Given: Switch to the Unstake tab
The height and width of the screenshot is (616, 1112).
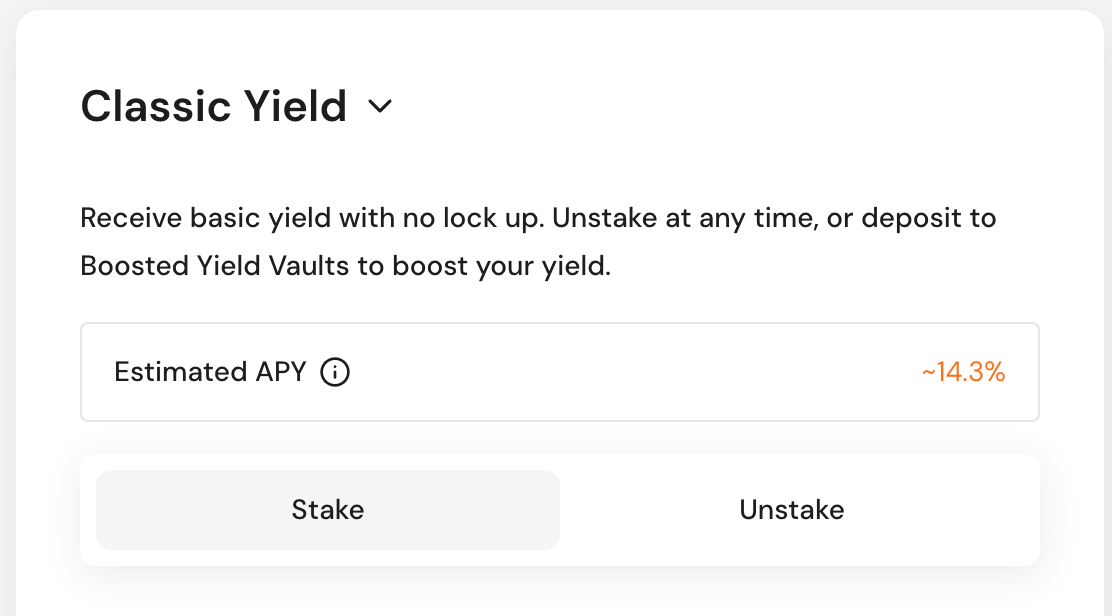Looking at the screenshot, I should point(791,510).
